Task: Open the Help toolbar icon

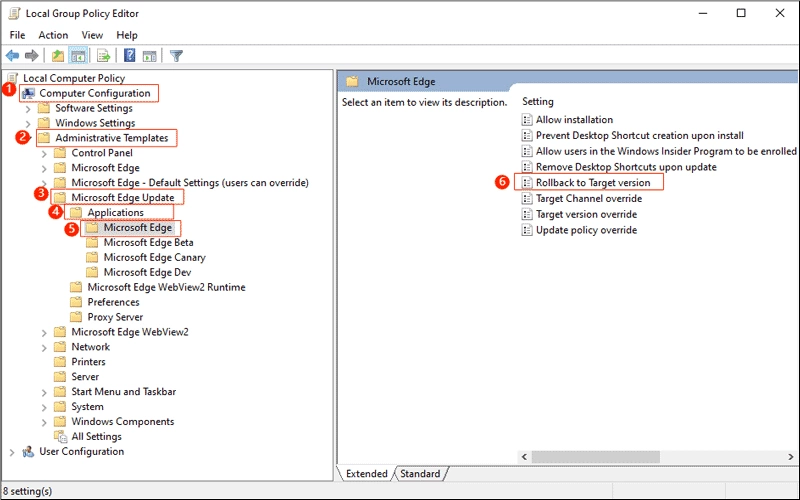Action: [130, 55]
